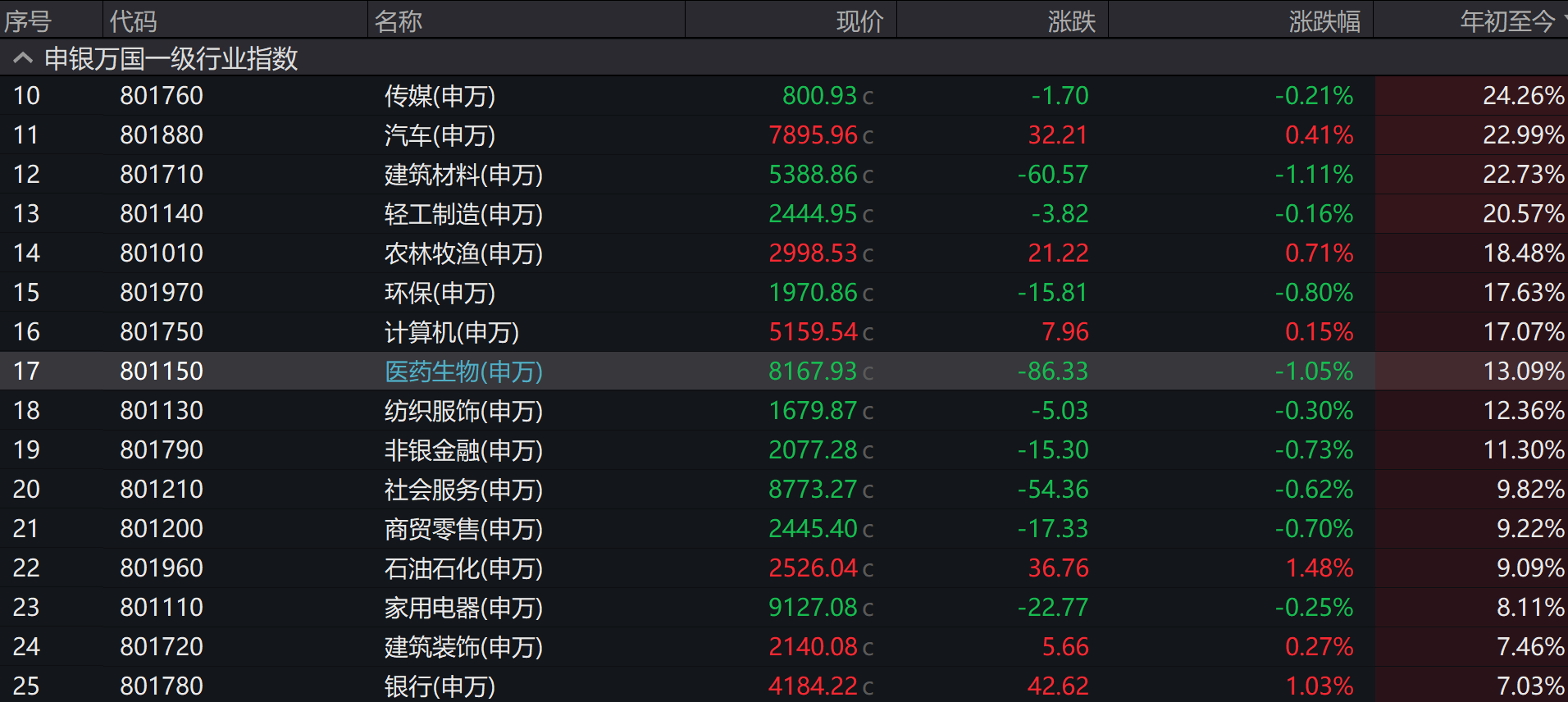Click the percent change -0.80%
1568x702 pixels.
1315,293
